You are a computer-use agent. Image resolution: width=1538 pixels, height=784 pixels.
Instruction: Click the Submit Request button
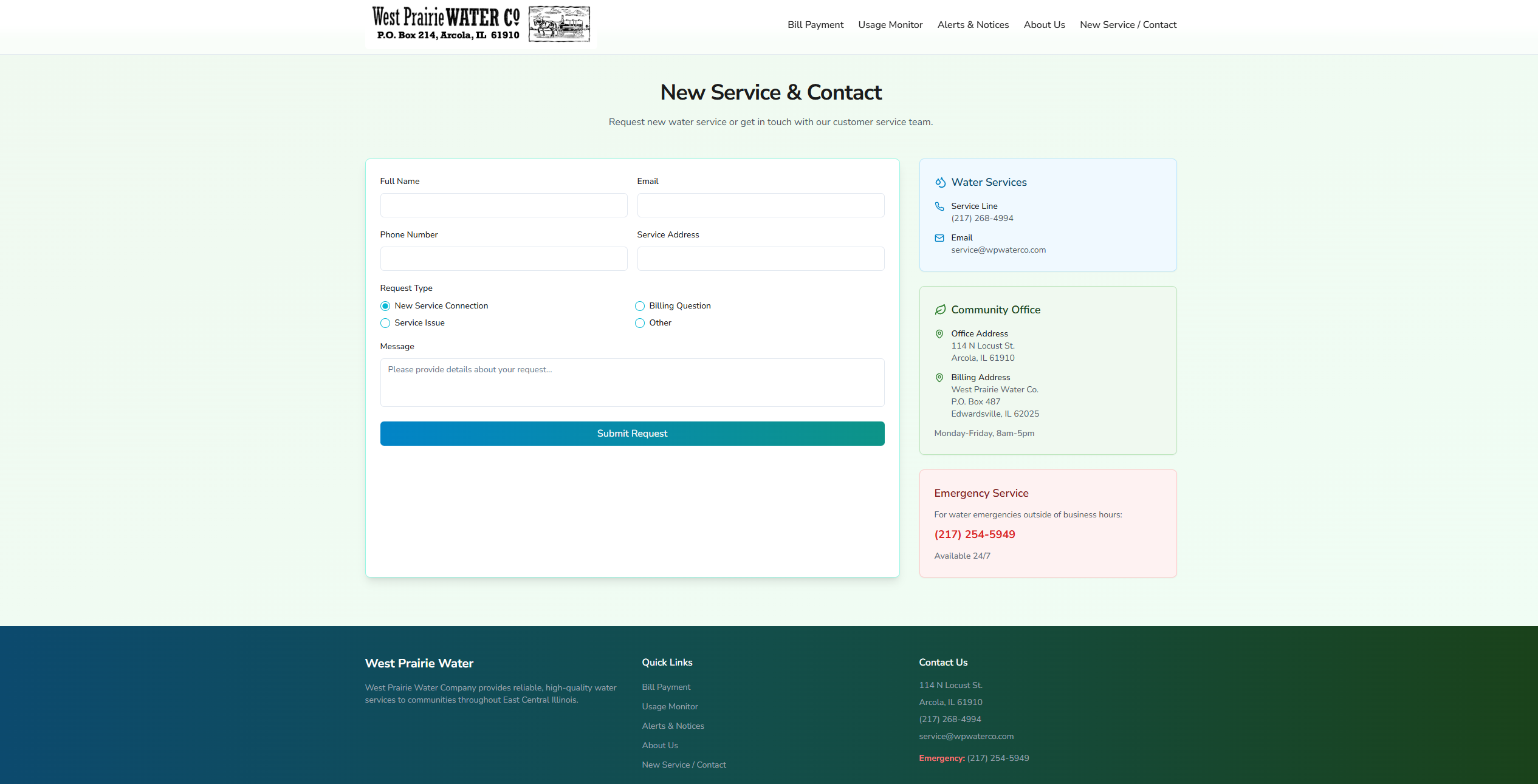pos(632,433)
